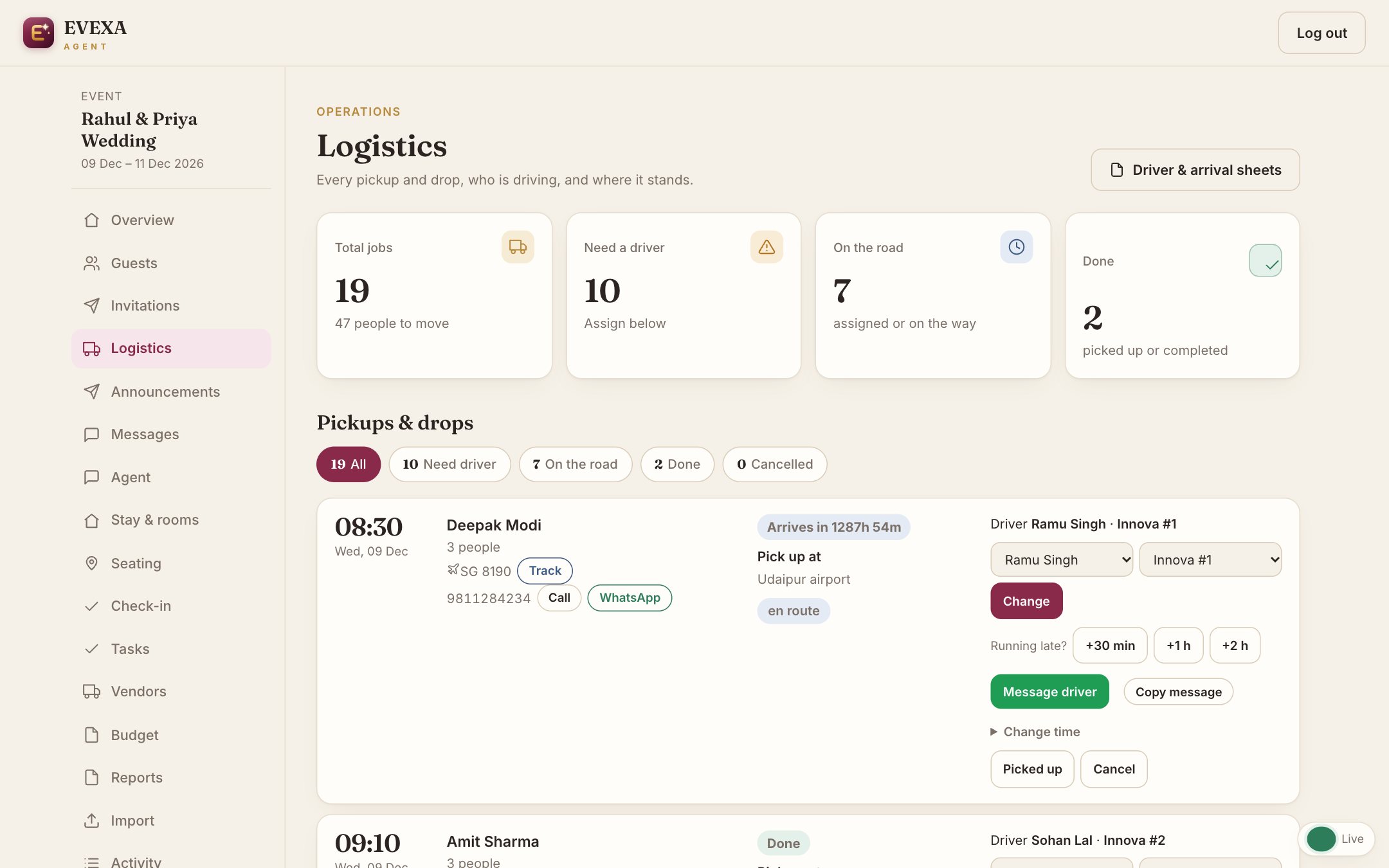The width and height of the screenshot is (1389, 868).
Task: Click the warning icon on Need a driver card
Action: (767, 247)
